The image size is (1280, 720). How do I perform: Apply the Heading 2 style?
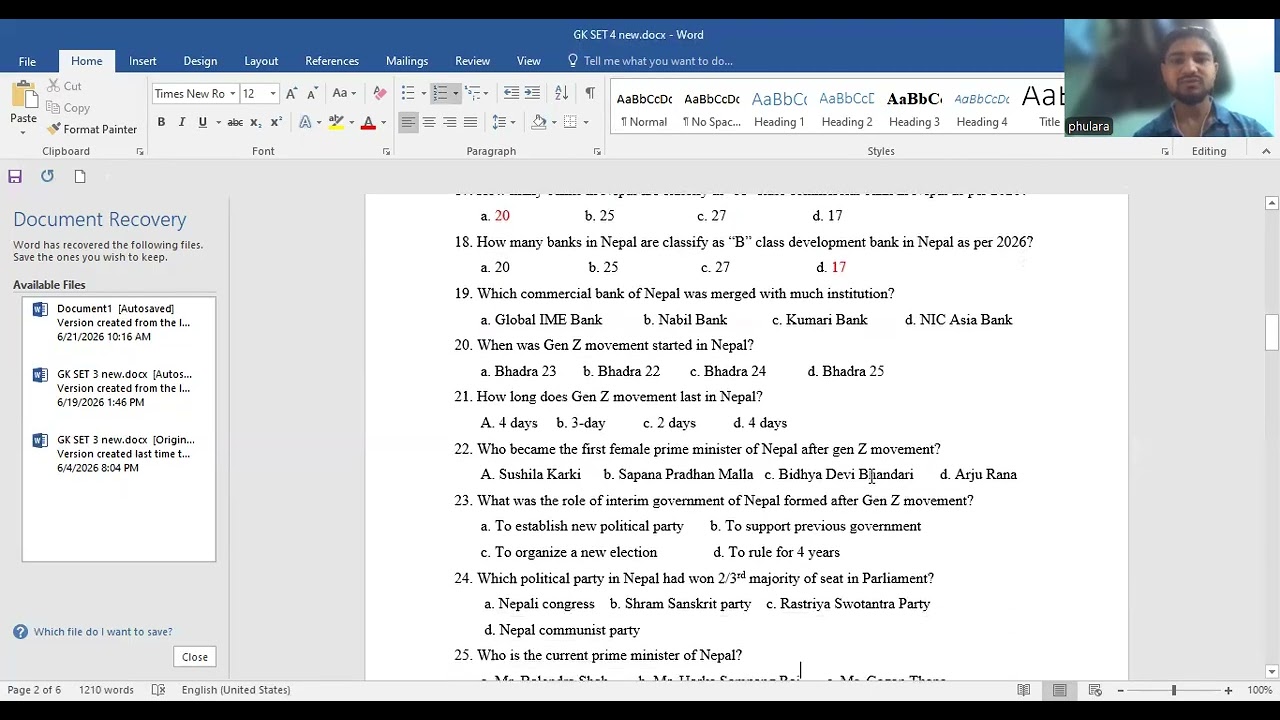point(847,108)
